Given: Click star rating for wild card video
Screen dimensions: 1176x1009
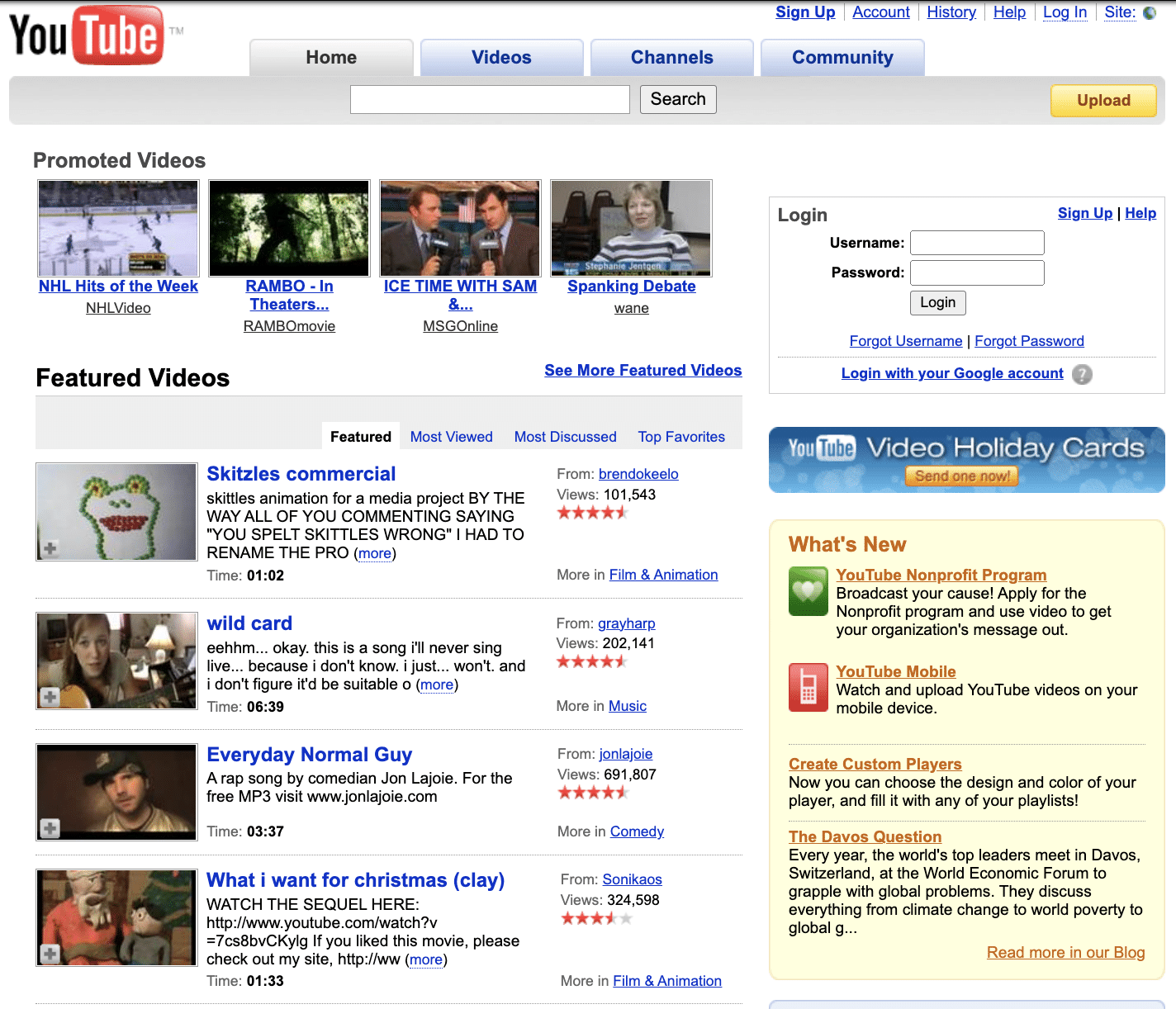Looking at the screenshot, I should pyautogui.click(x=592, y=661).
